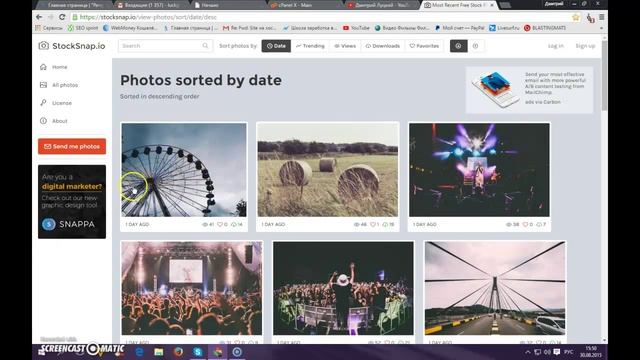Image resolution: width=640 pixels, height=360 pixels.
Task: Open the SEO sprint bookmark
Action: 83,28
